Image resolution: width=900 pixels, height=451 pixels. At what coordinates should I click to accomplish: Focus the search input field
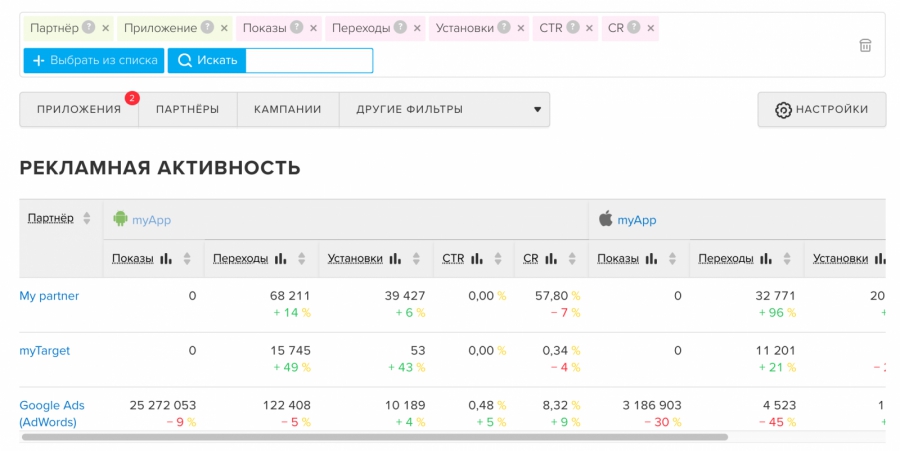(309, 60)
